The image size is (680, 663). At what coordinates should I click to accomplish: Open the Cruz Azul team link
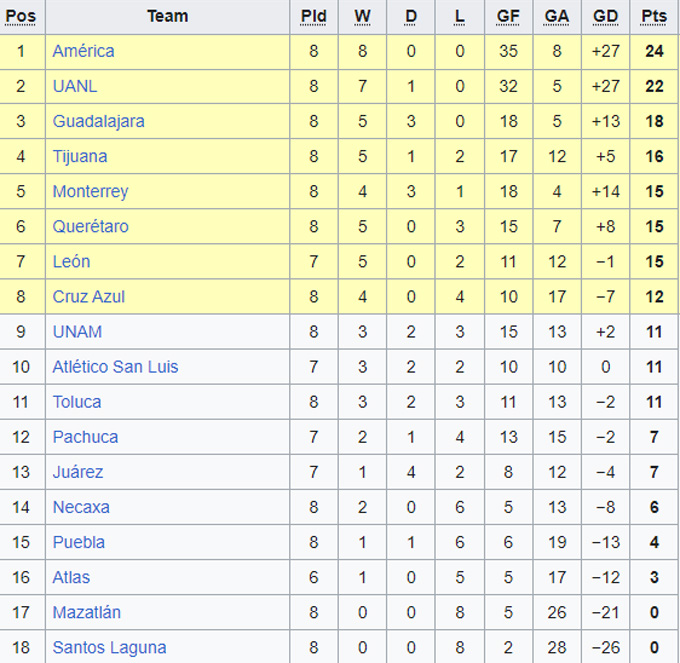coord(88,296)
